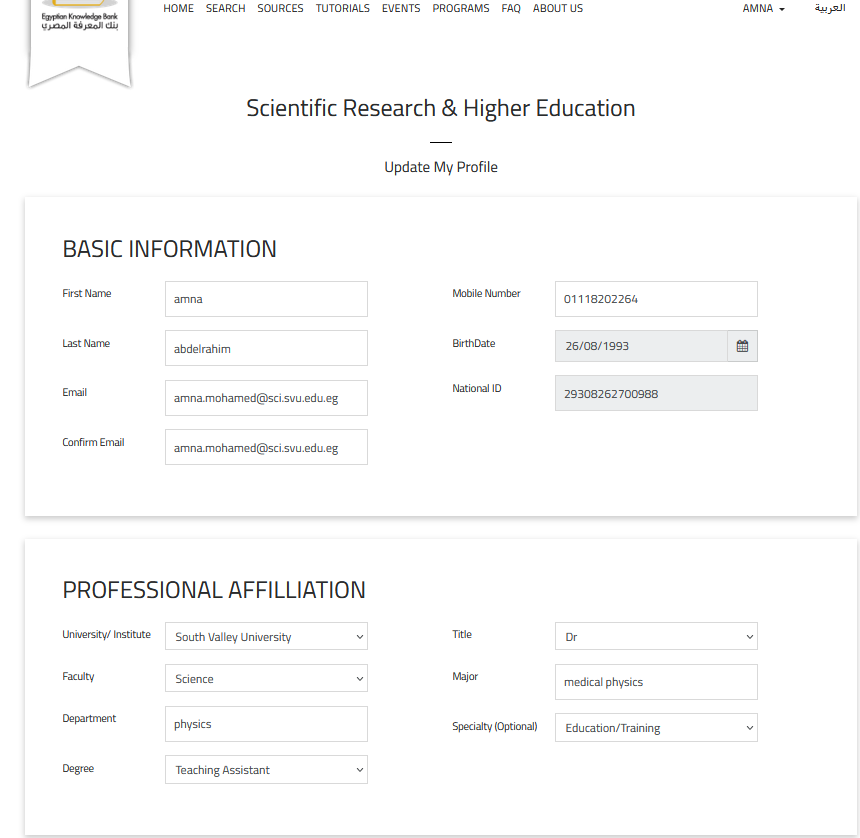The height and width of the screenshot is (838, 860).
Task: Select the TUTORIALS menu item
Action: pos(342,8)
